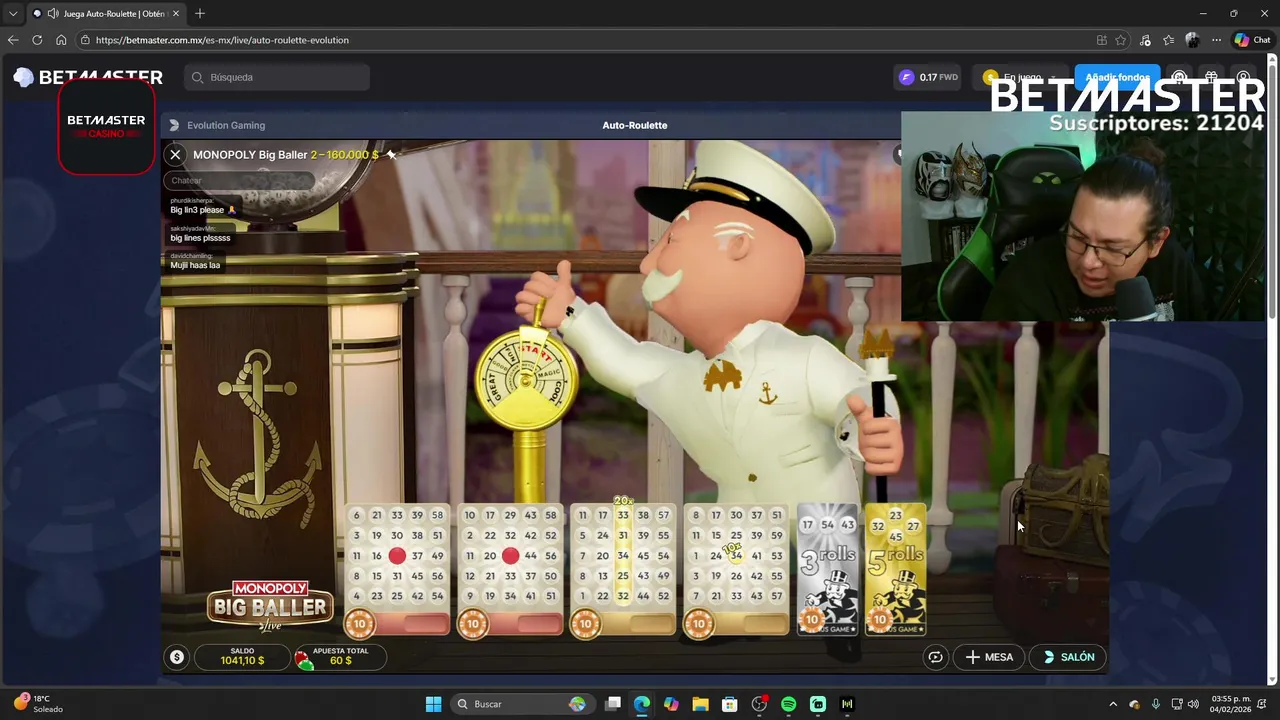Open File Explorer from the taskbar
This screenshot has width=1280, height=720.
click(700, 704)
